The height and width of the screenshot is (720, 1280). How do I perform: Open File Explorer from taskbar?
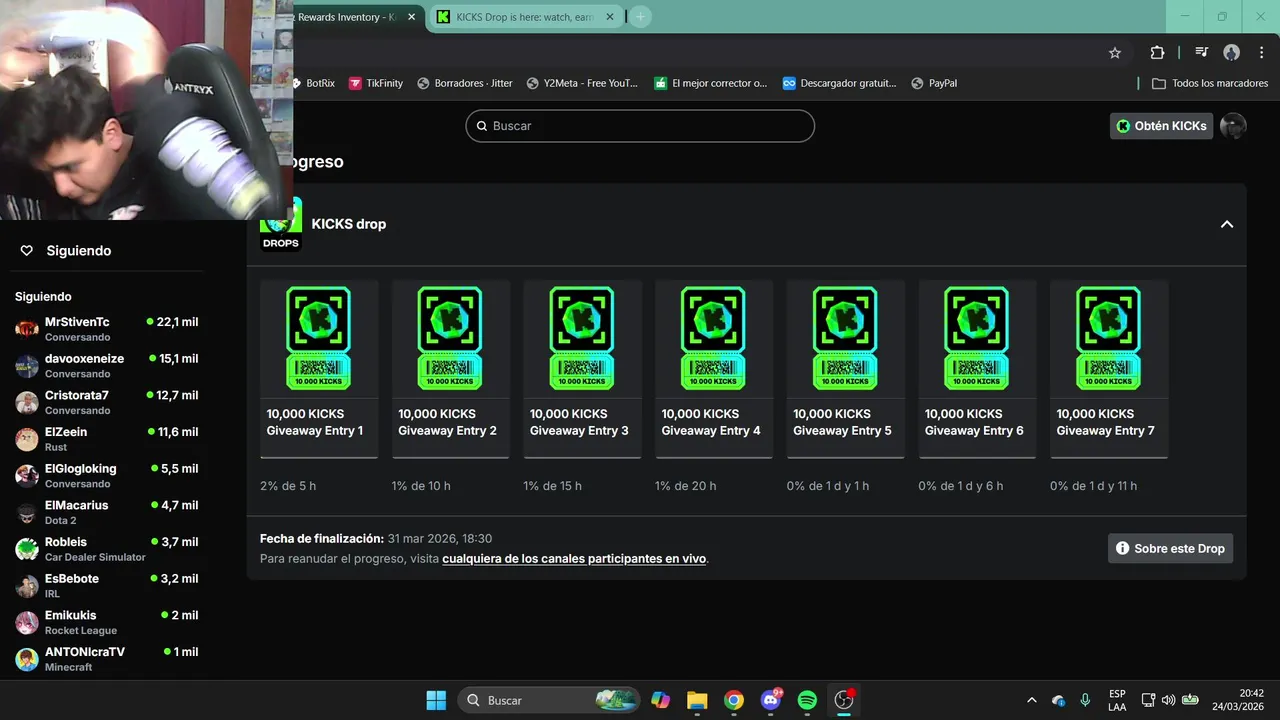tap(697, 700)
